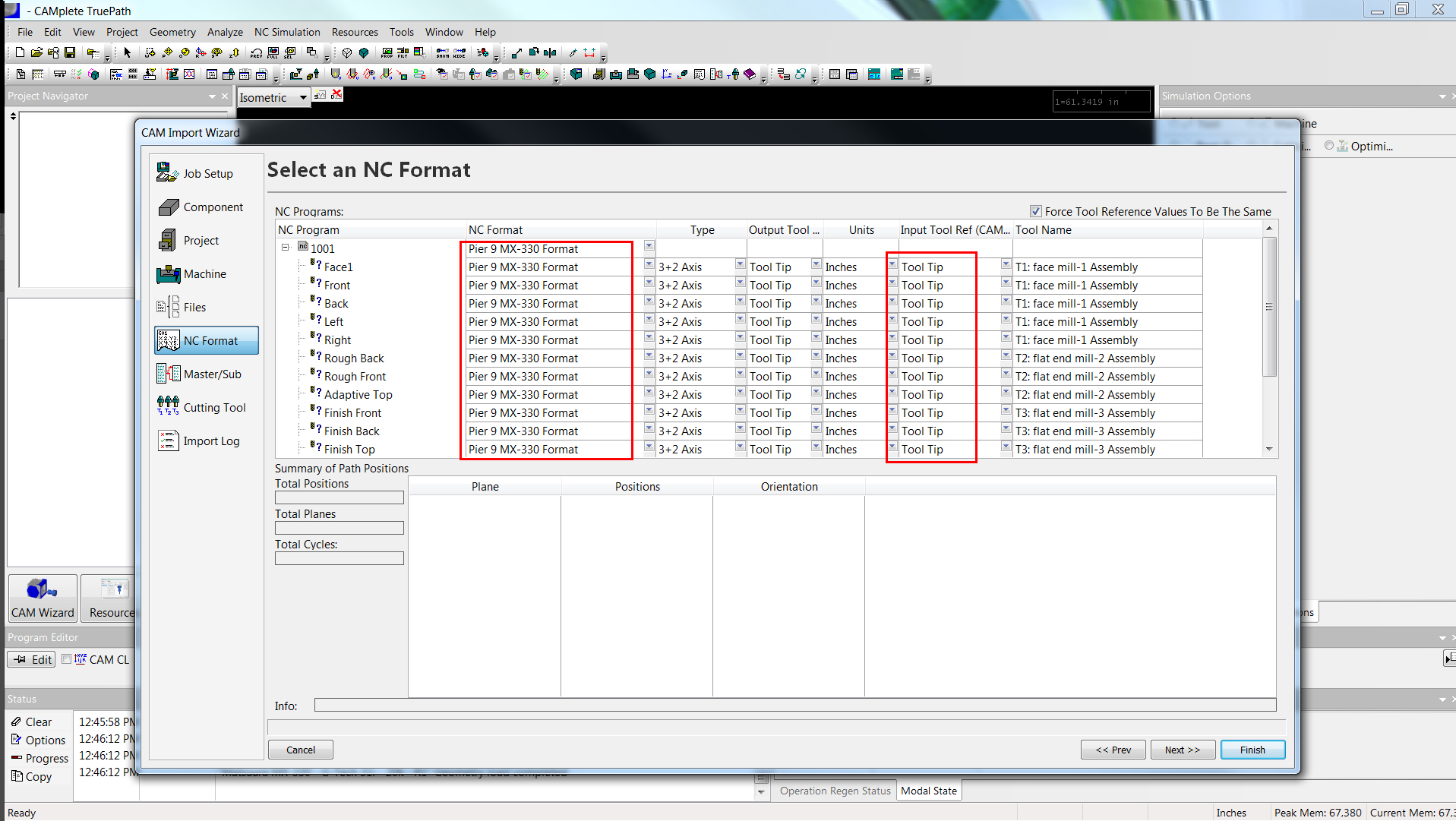Click the Edit button in Program Editor
The image size is (1456, 821).
(32, 659)
